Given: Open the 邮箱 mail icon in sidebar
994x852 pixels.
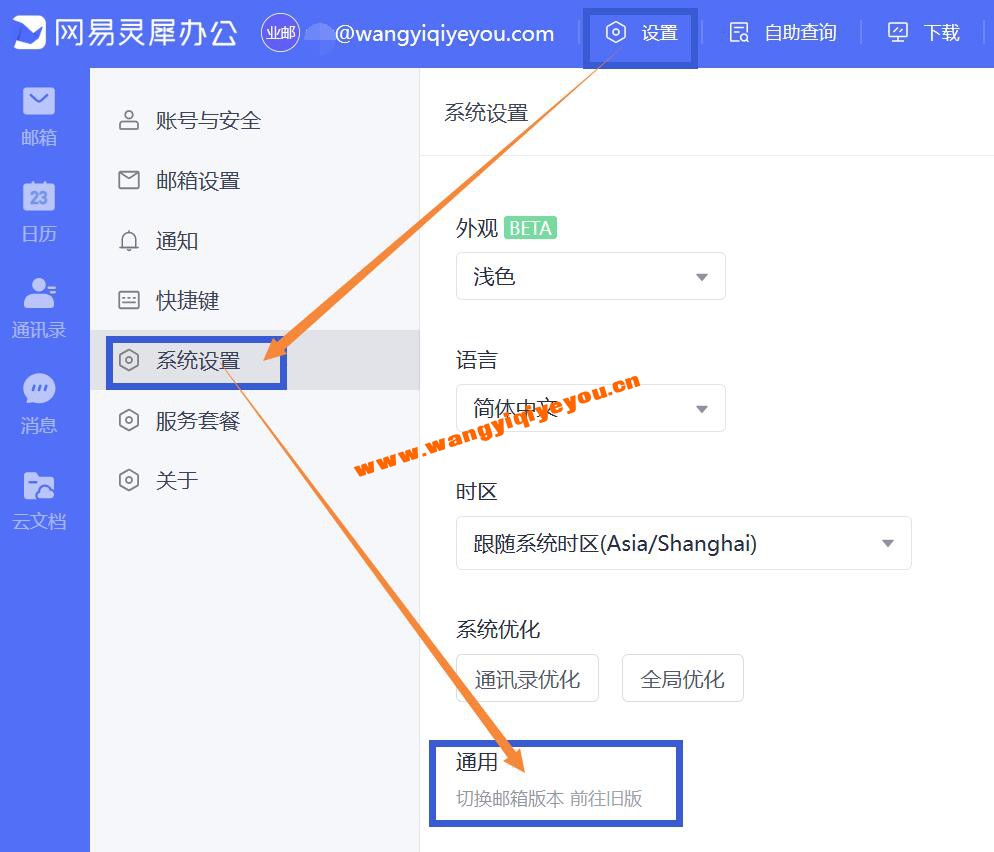Looking at the screenshot, I should (39, 101).
